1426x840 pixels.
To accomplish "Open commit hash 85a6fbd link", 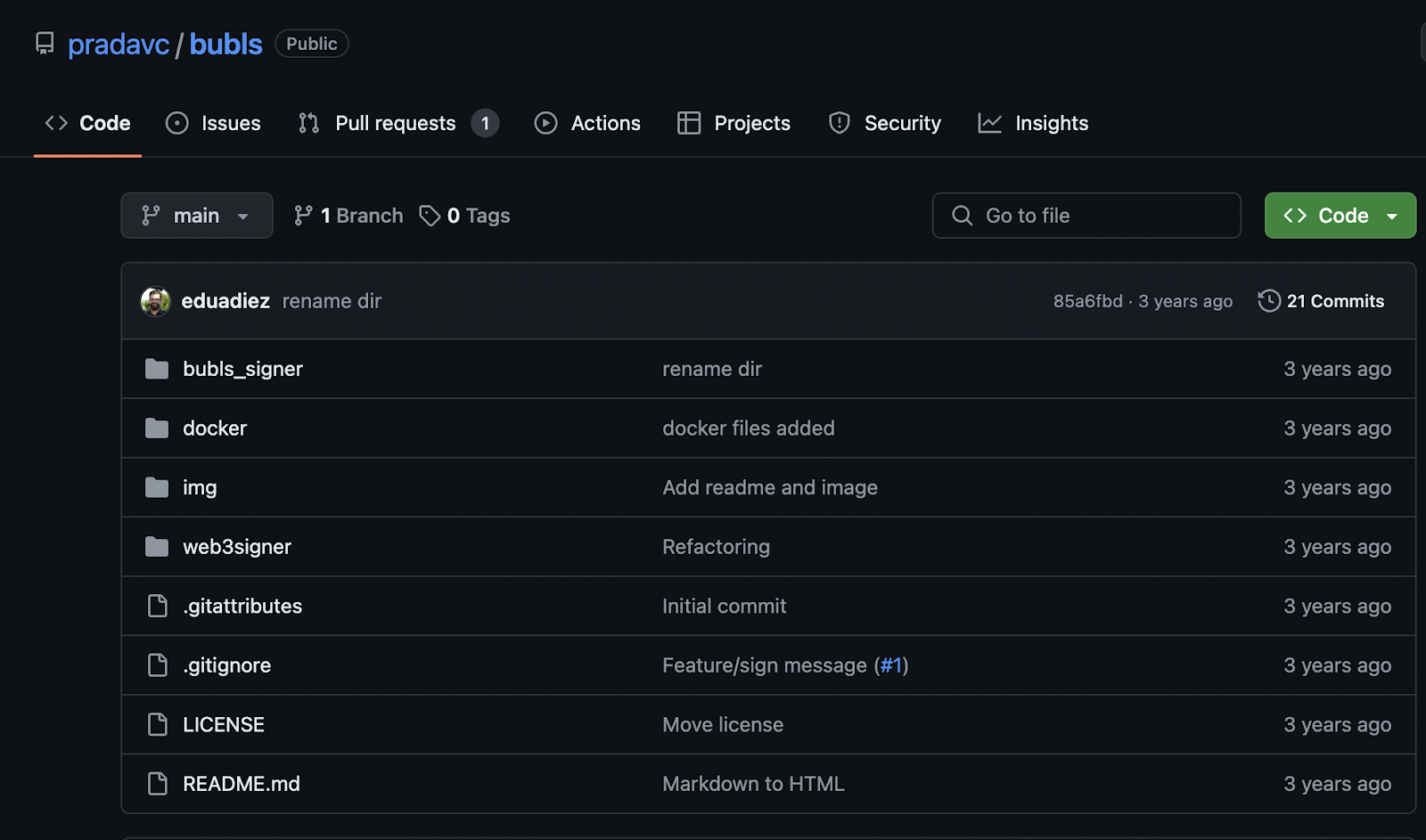I will (x=1087, y=301).
